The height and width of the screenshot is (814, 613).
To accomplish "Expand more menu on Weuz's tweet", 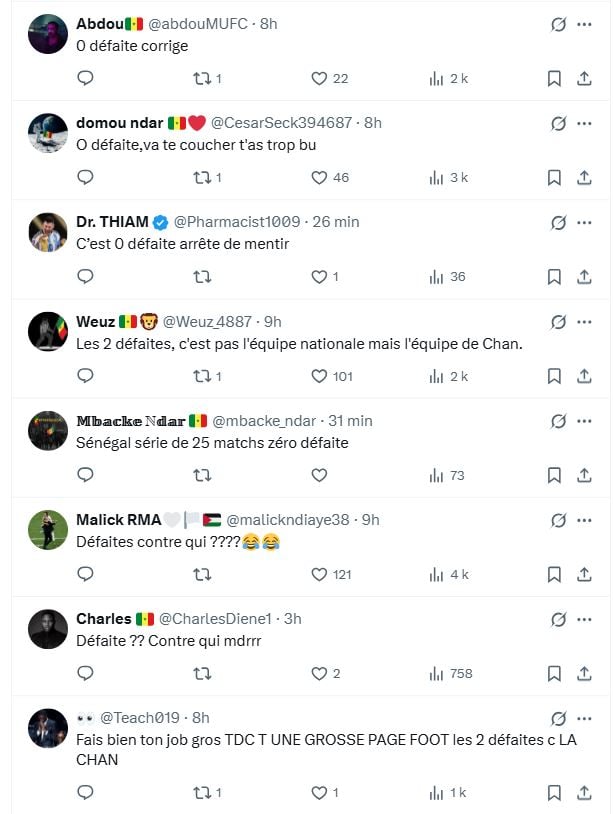I will 585,322.
